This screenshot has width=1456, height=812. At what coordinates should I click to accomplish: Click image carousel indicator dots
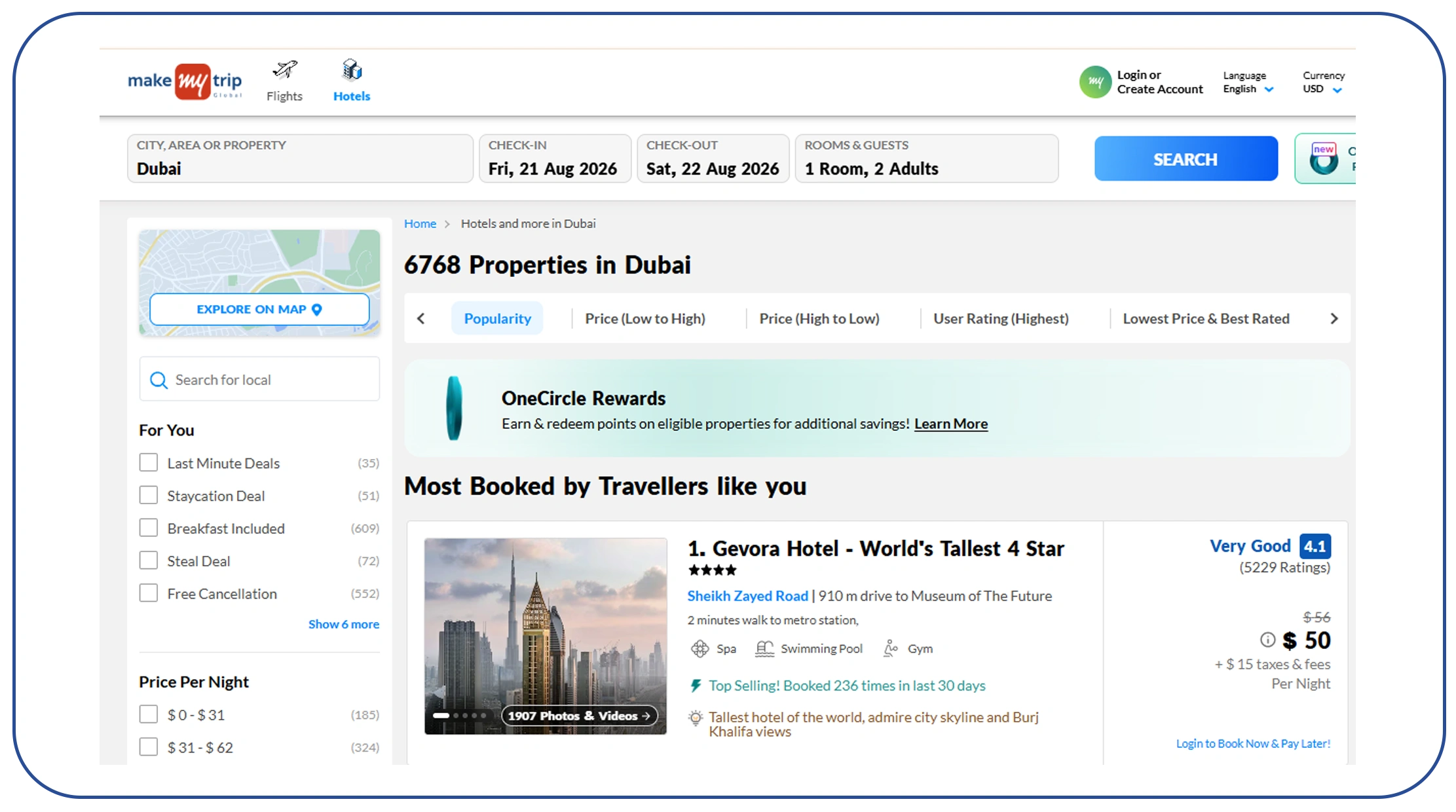click(x=460, y=716)
